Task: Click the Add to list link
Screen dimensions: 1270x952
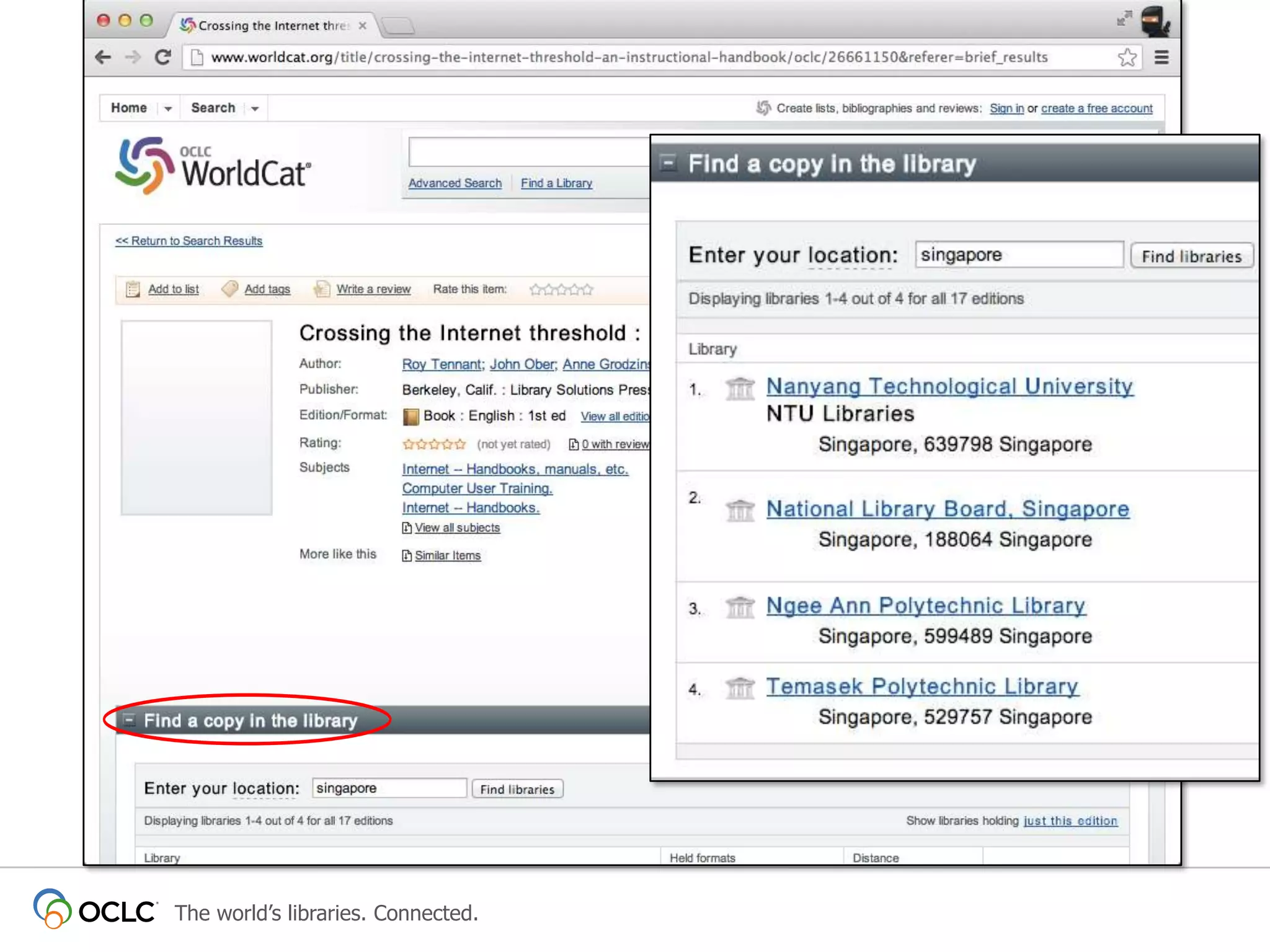Action: tap(173, 289)
